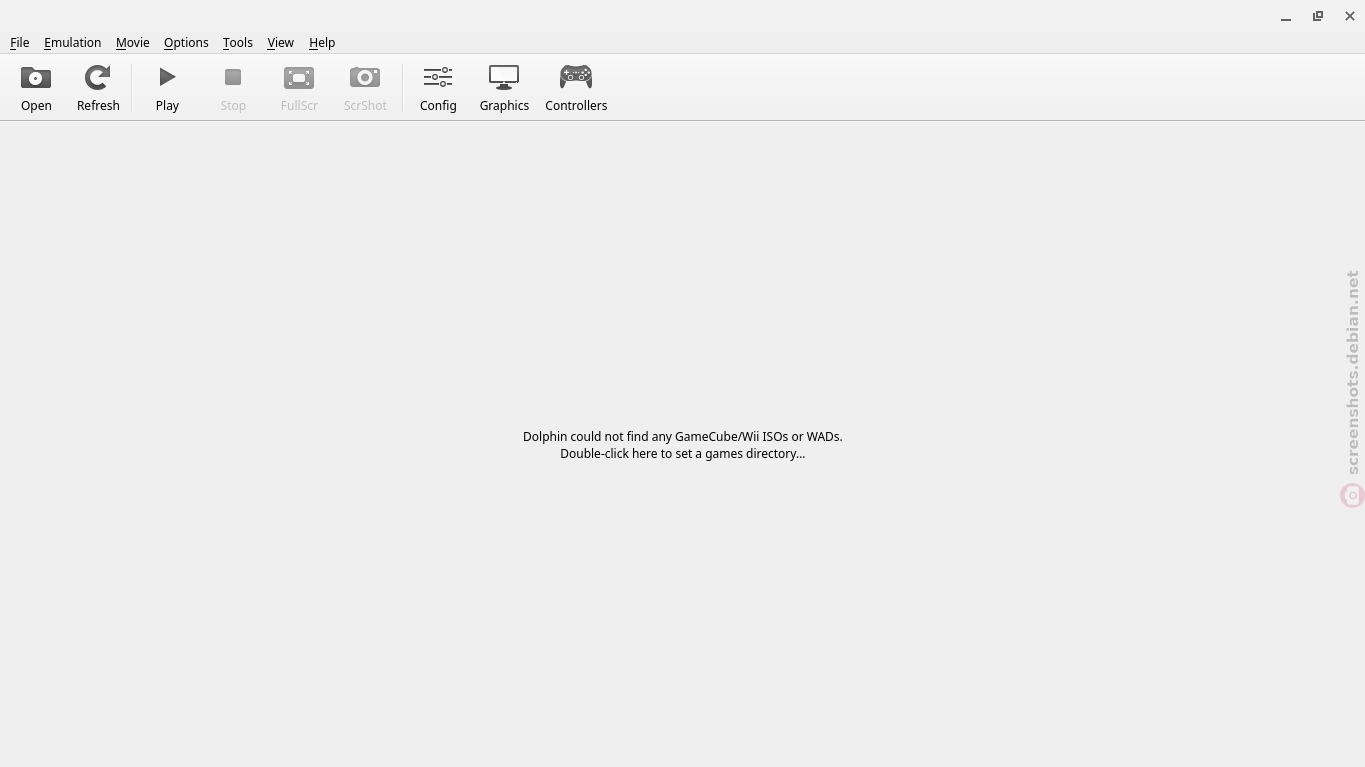The width and height of the screenshot is (1365, 767).
Task: Minimize the Dolphin window
Action: [x=1286, y=17]
